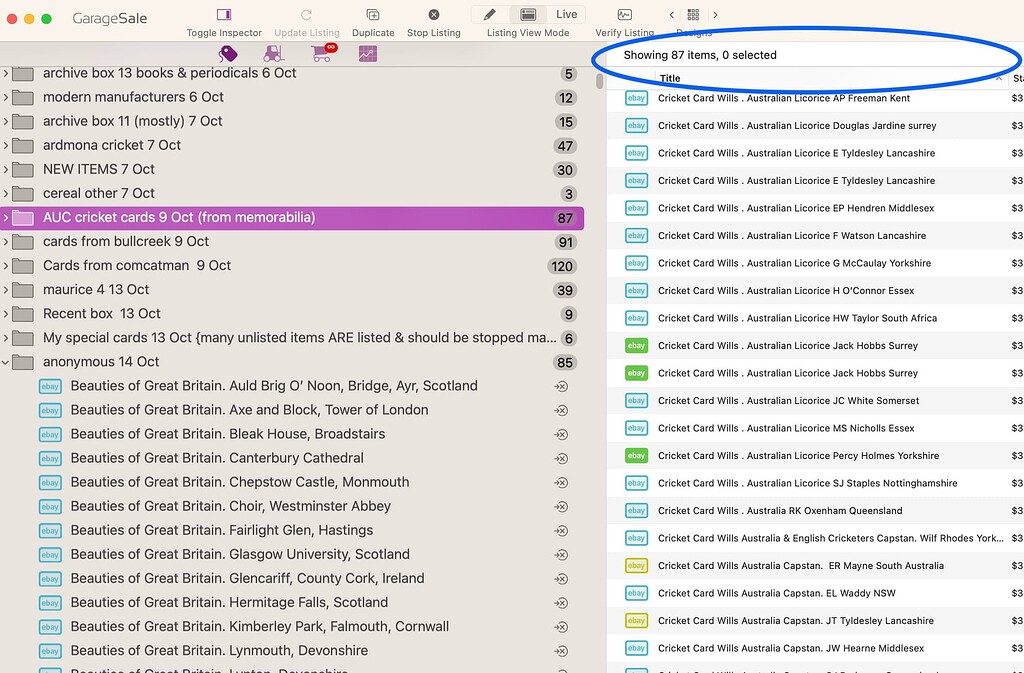Click status icon beside Chepstow Castle row
Image resolution: width=1024 pixels, height=673 pixels.
[x=561, y=483]
